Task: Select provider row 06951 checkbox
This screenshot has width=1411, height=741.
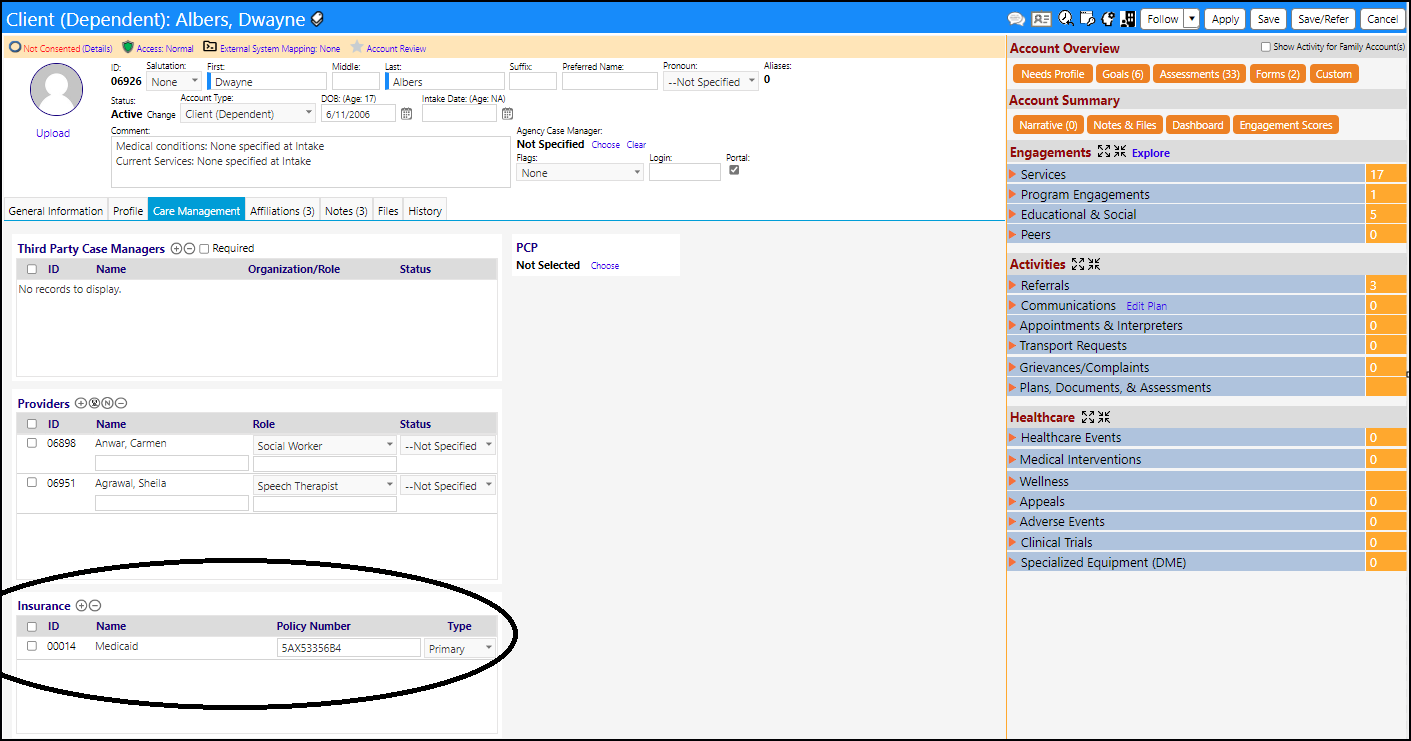Action: (x=32, y=483)
